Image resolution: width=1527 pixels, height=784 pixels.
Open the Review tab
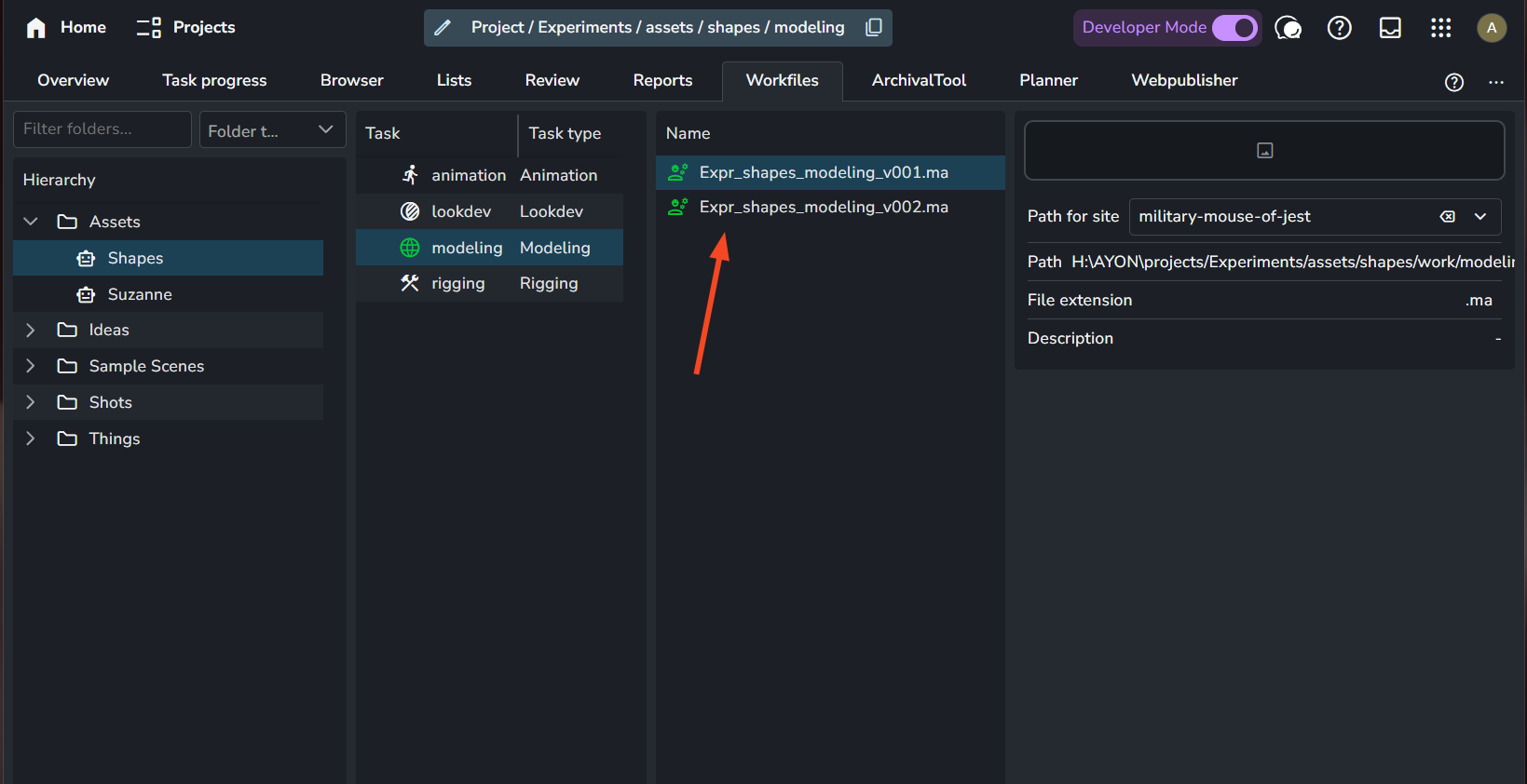[552, 80]
